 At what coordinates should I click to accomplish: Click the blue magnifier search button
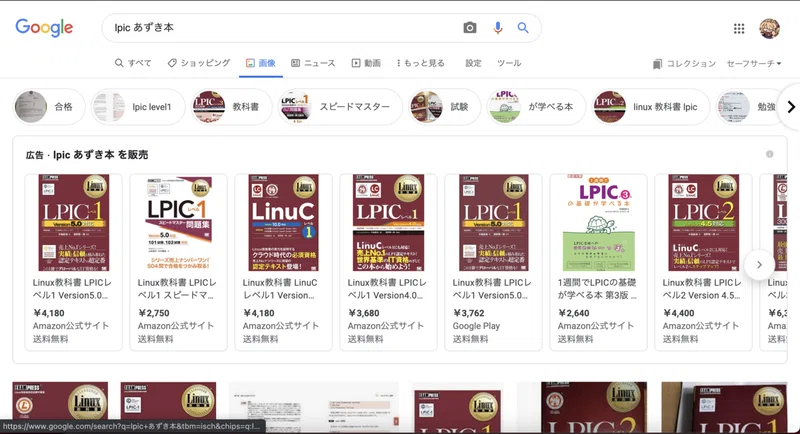pos(523,28)
